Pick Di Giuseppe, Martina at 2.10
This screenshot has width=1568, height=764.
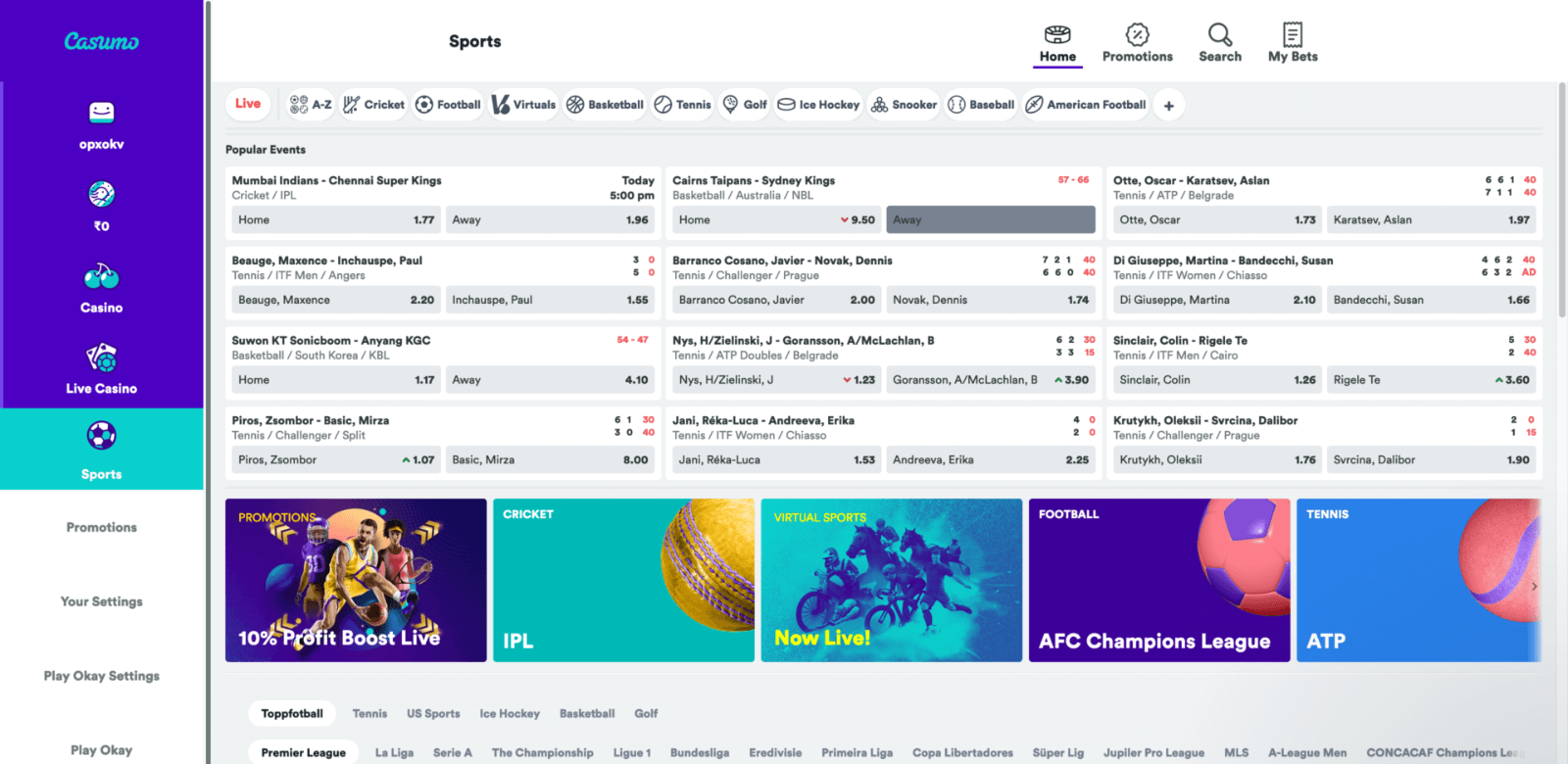coord(1218,300)
